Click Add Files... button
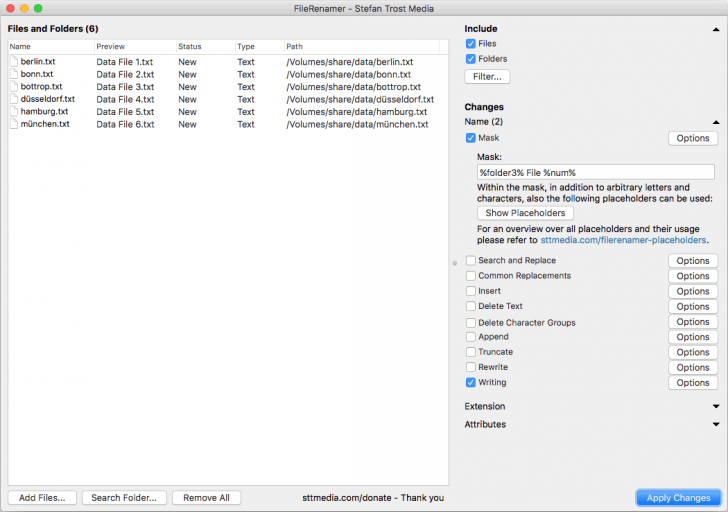 pyautogui.click(x=42, y=498)
